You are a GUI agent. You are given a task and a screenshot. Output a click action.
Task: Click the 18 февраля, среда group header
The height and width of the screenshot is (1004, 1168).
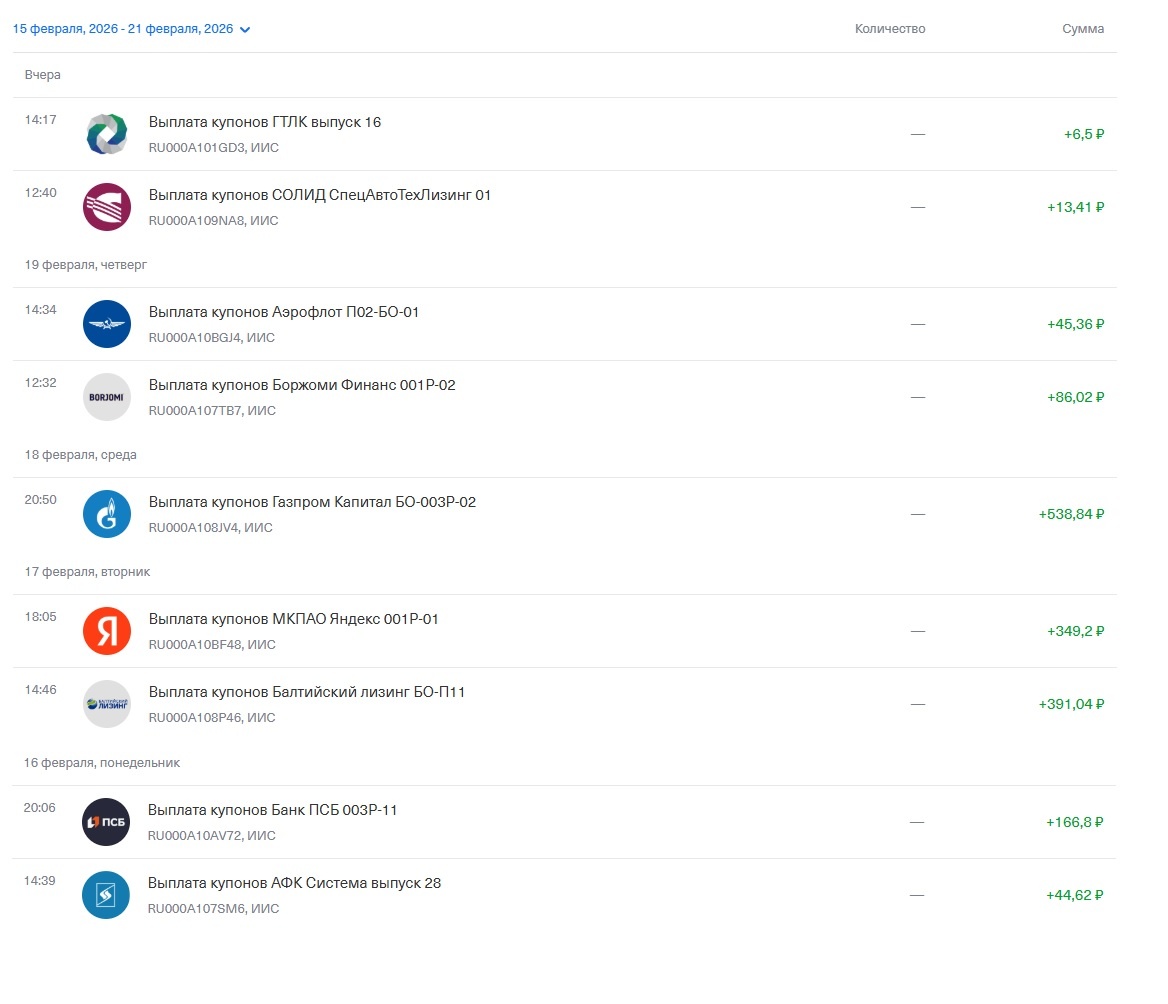(x=80, y=454)
